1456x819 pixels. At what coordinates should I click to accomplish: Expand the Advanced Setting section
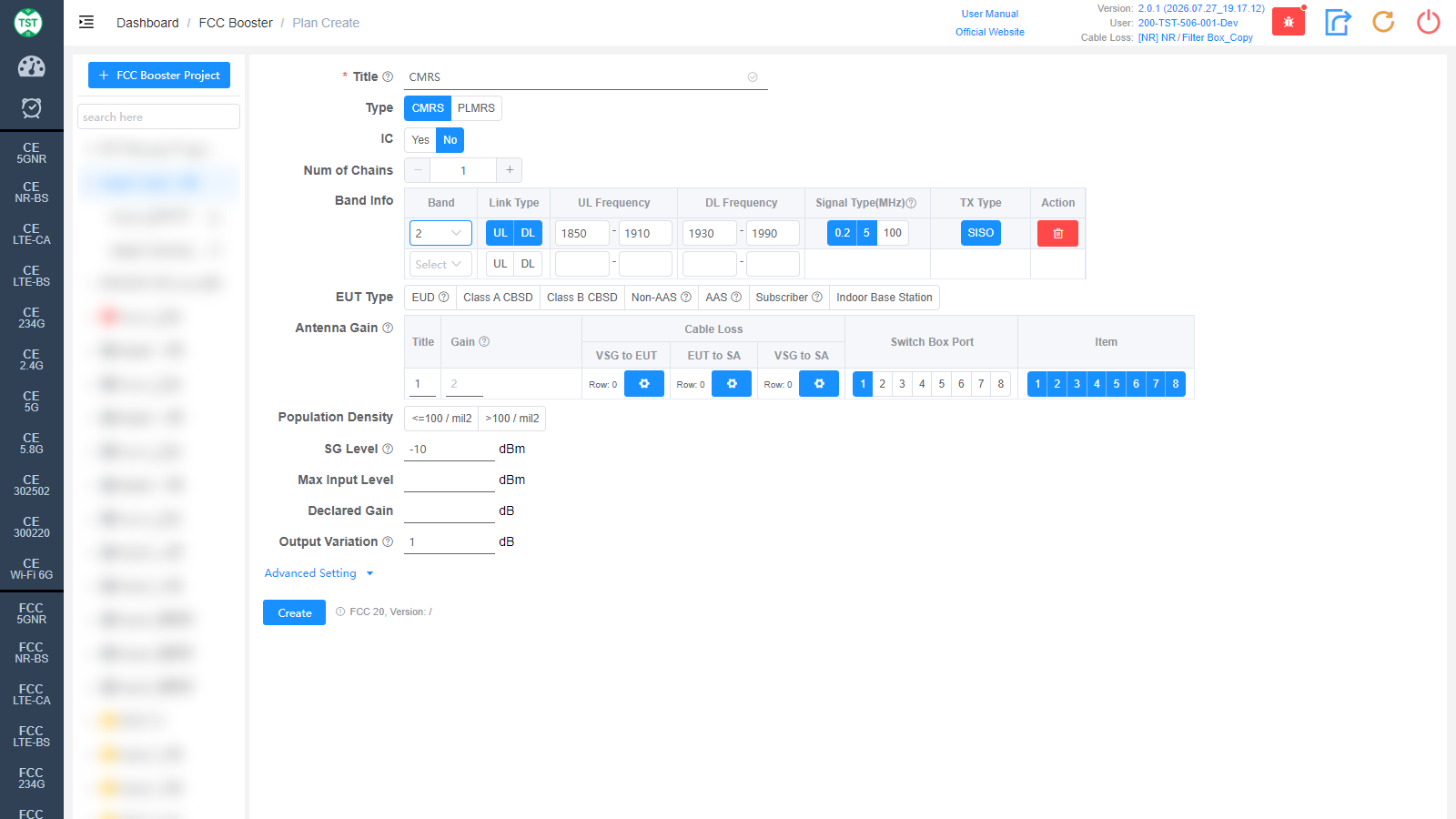[318, 573]
